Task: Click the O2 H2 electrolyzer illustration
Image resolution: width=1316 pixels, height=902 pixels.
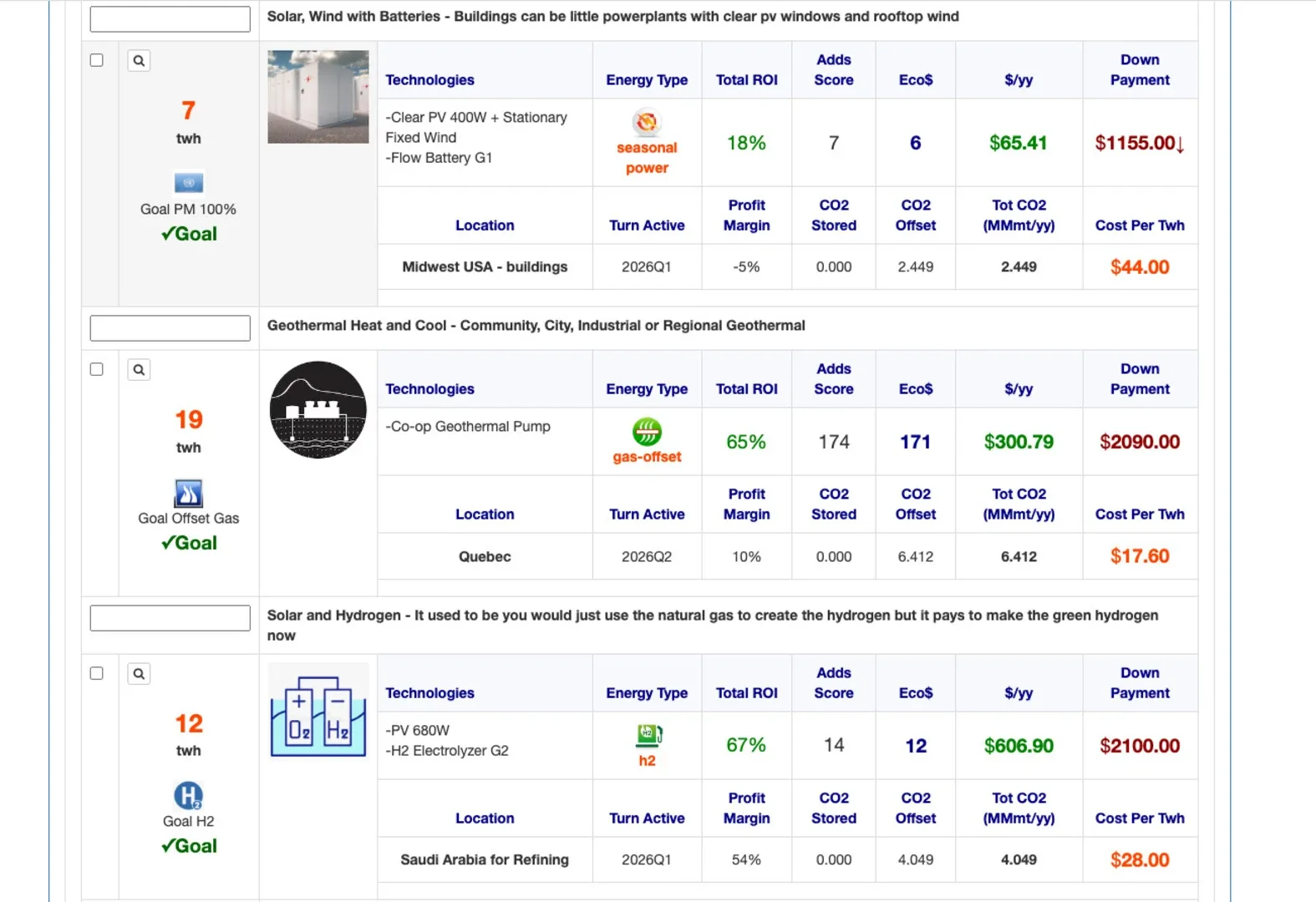Action: pyautogui.click(x=318, y=712)
